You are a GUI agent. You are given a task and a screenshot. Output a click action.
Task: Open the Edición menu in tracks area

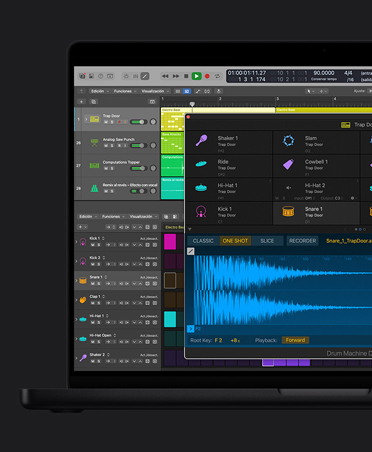coord(99,91)
